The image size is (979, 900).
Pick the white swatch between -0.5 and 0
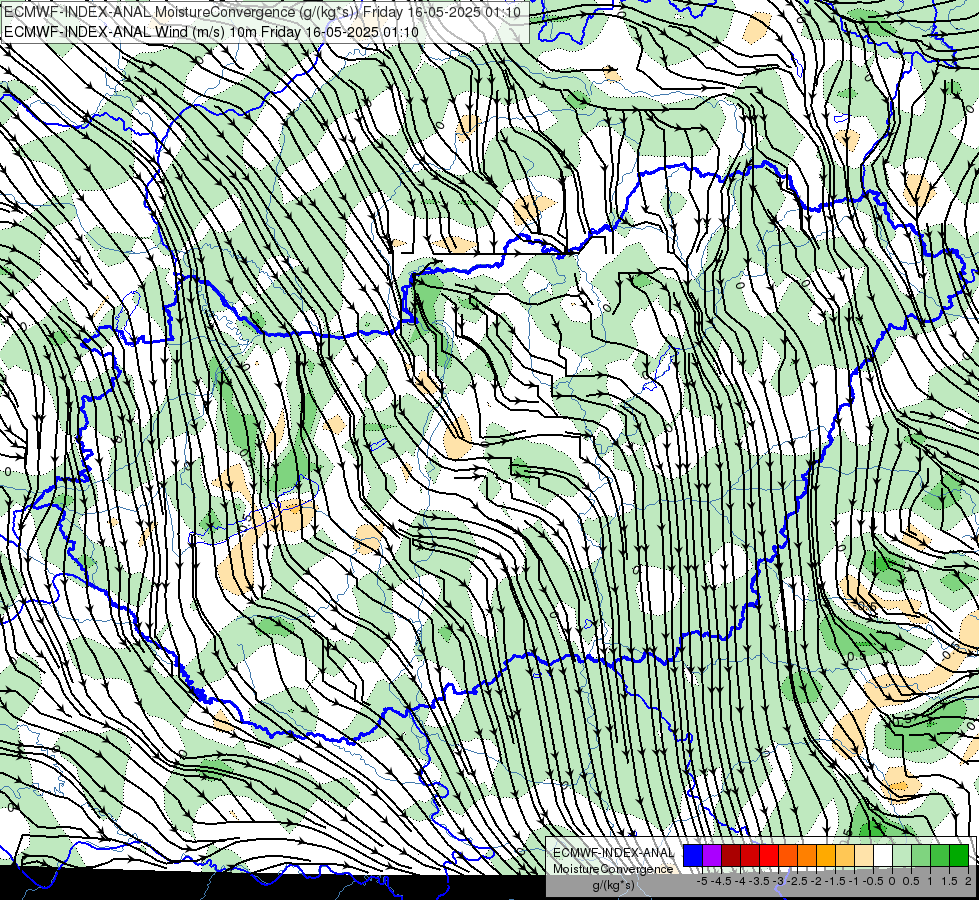[x=883, y=856]
